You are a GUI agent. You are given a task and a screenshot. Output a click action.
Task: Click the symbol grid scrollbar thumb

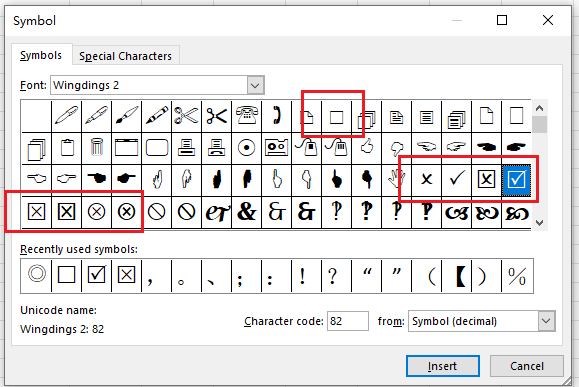539,124
